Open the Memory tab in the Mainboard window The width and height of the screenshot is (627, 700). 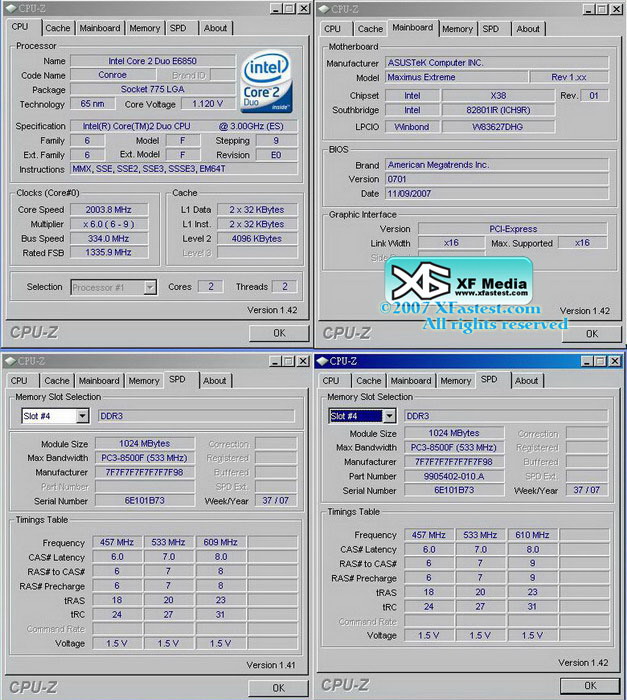coord(457,29)
